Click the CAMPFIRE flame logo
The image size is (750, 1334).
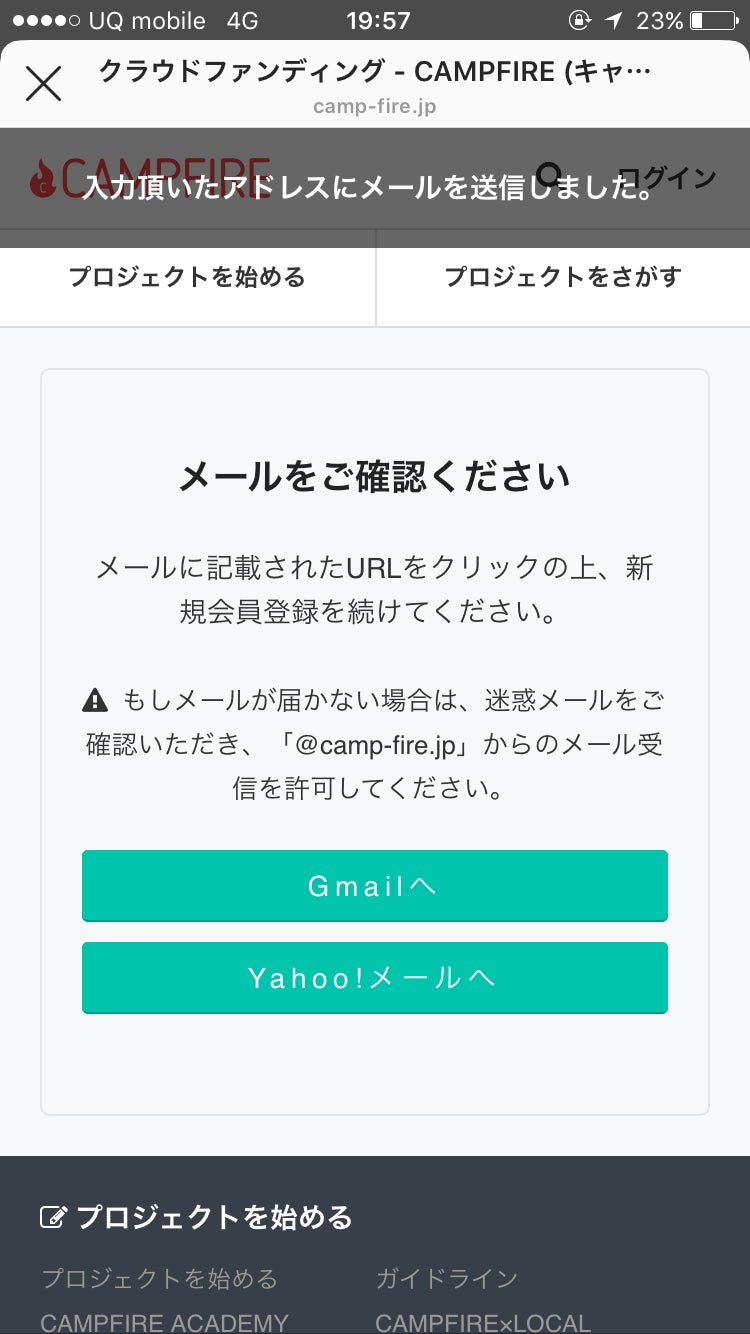click(x=43, y=179)
